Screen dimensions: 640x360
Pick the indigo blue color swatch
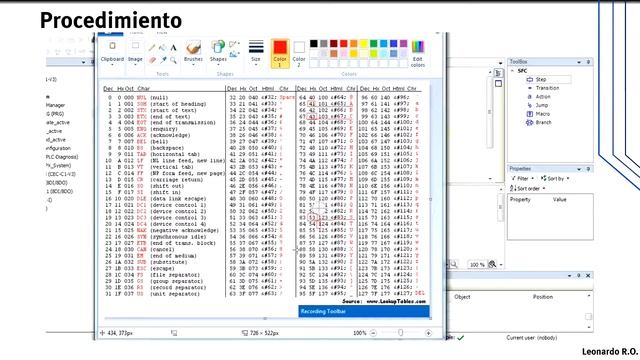pos(393,44)
